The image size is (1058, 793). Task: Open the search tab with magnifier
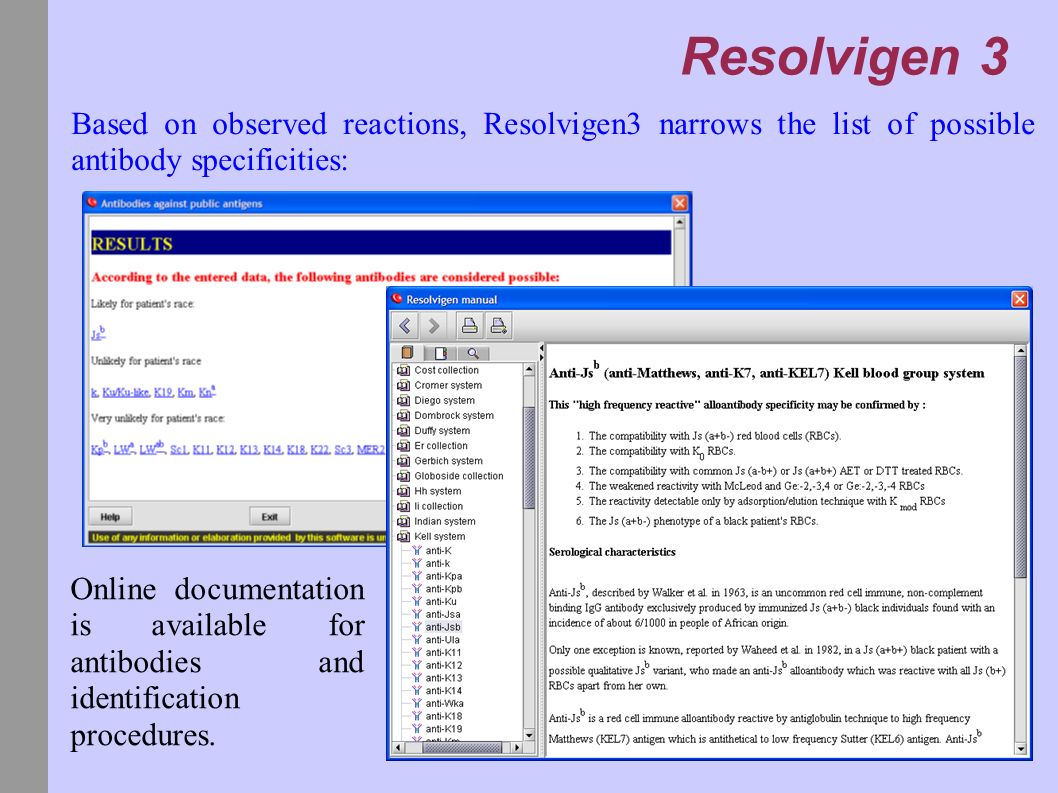(x=473, y=353)
